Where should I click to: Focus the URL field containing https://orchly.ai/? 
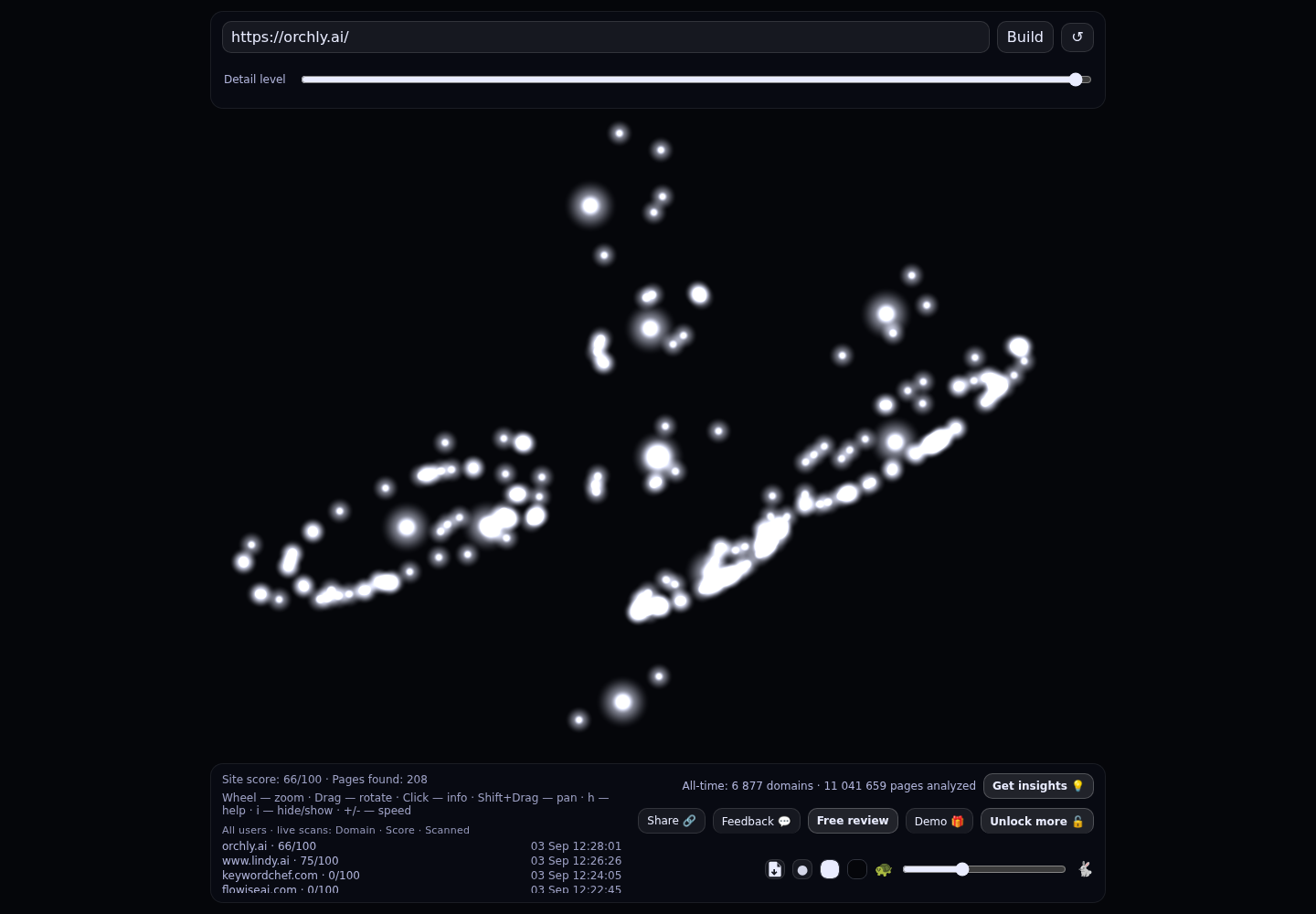click(x=605, y=37)
